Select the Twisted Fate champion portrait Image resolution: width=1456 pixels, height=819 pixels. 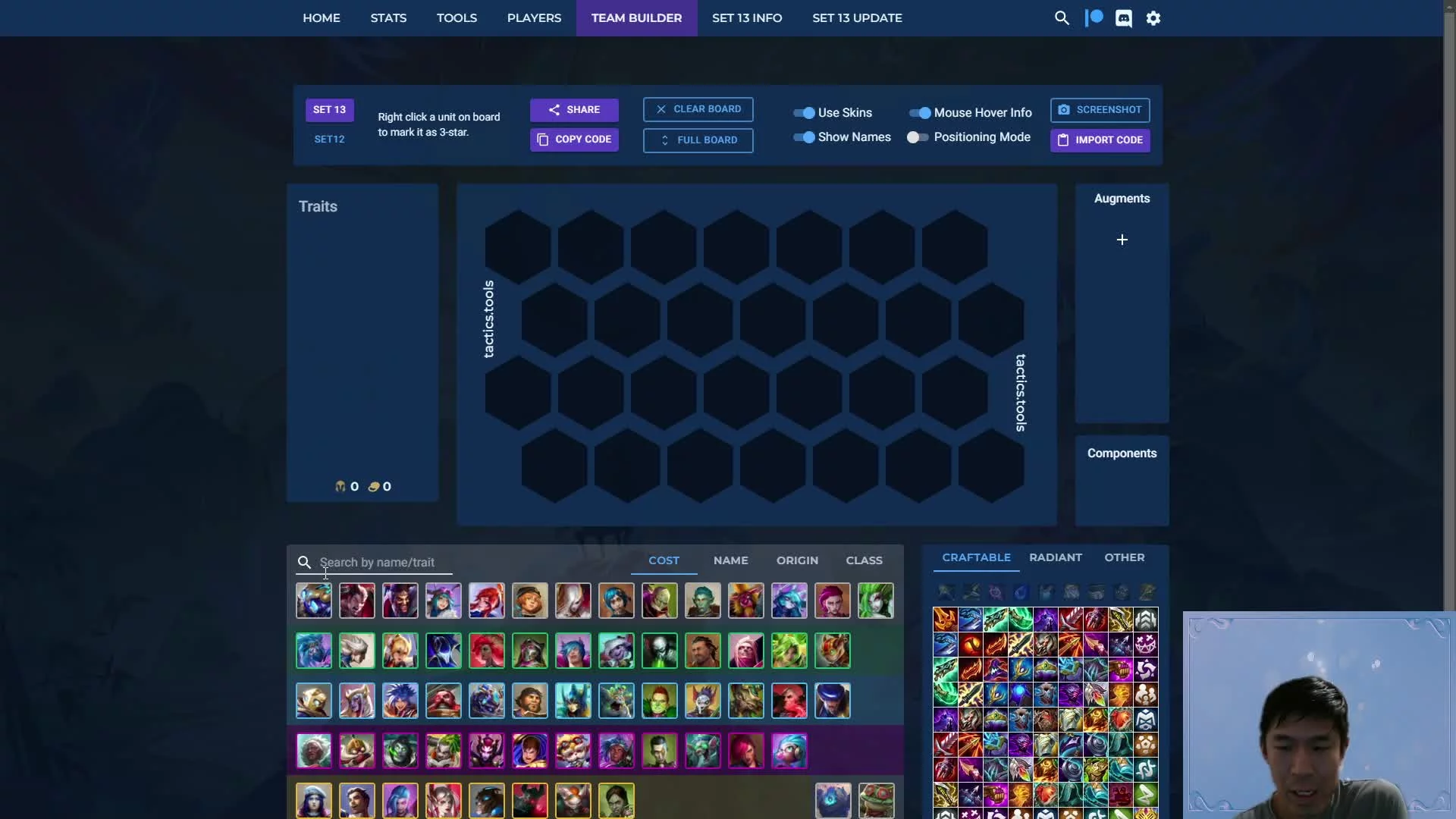pos(833,701)
